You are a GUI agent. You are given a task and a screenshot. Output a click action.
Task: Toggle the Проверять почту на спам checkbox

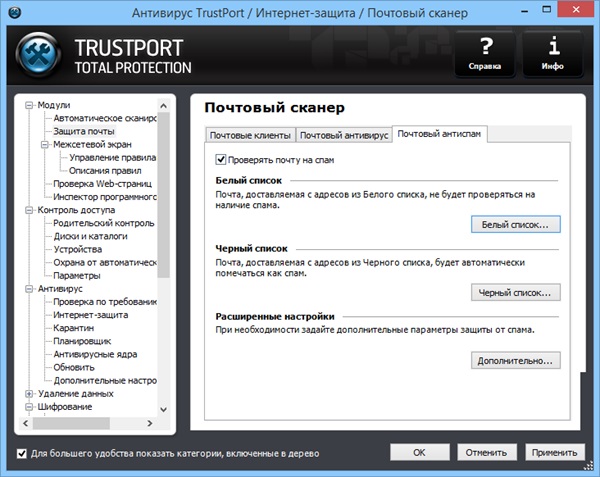tap(221, 158)
